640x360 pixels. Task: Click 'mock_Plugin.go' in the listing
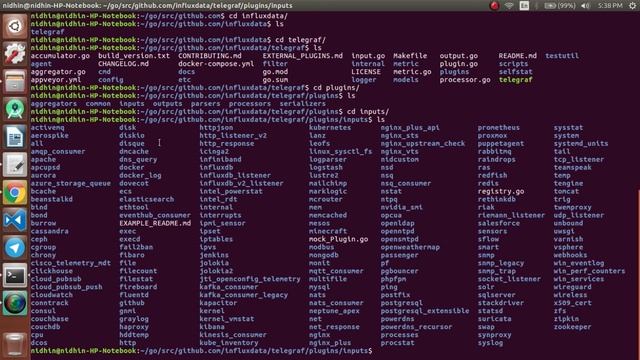coord(338,239)
